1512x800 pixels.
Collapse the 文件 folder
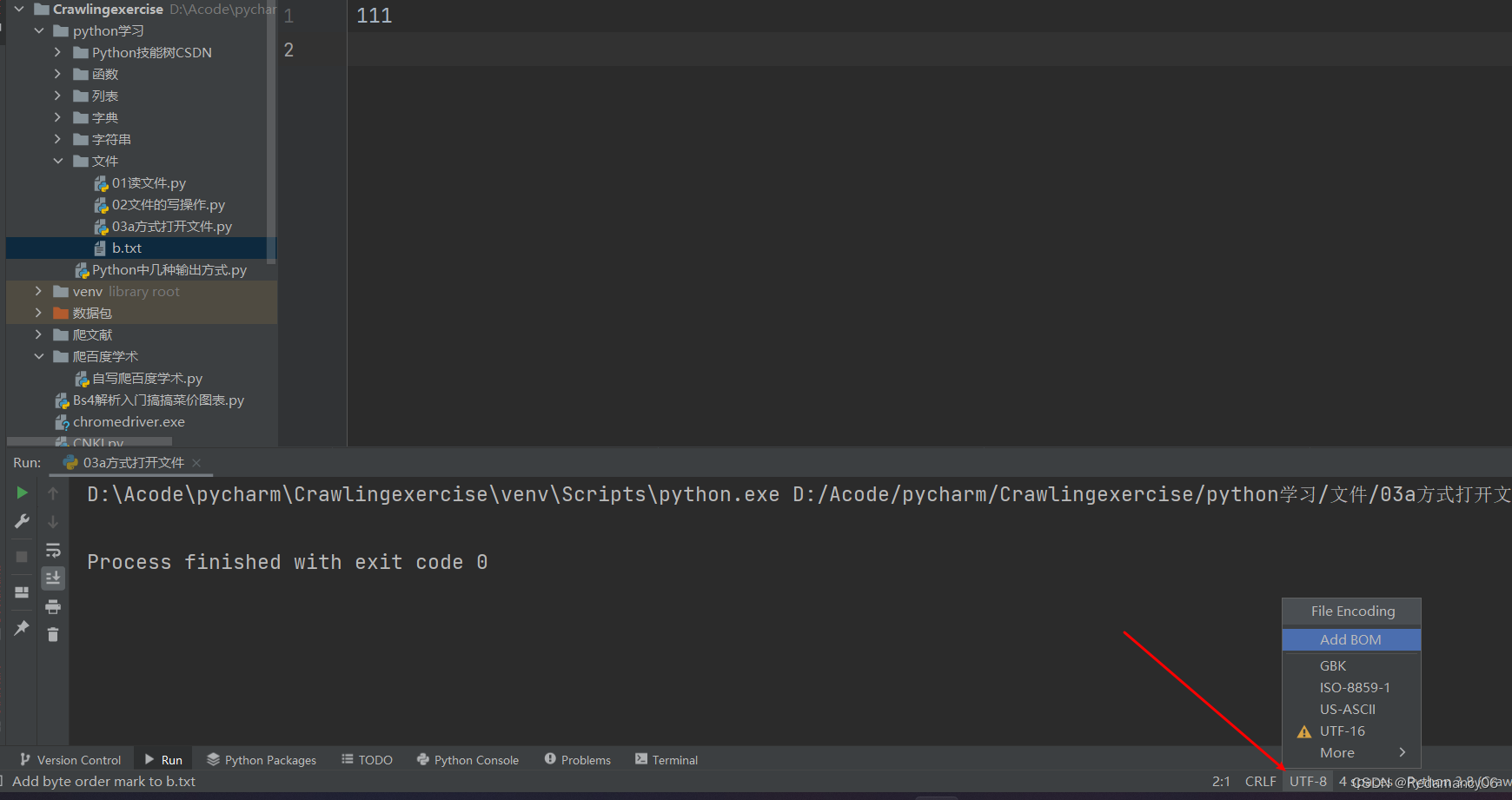click(x=58, y=161)
